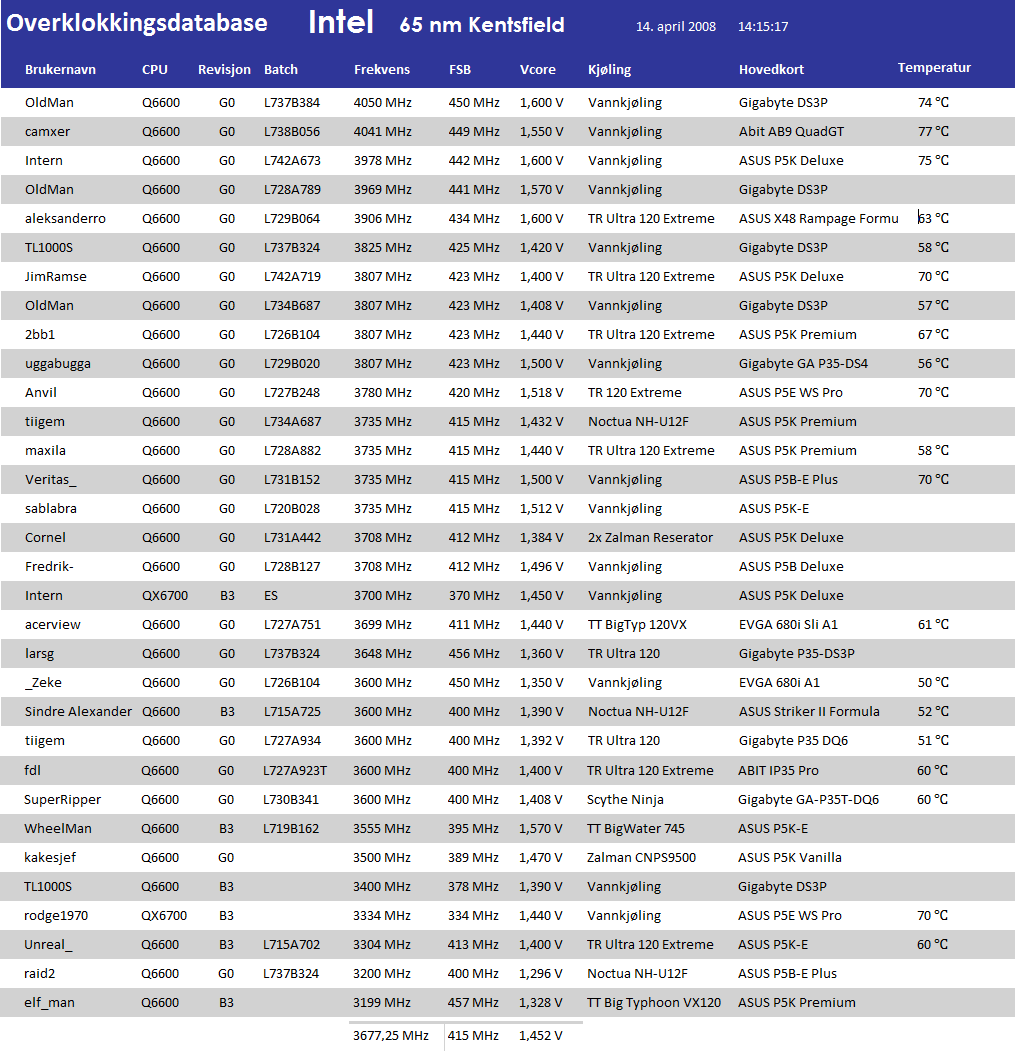
Task: Click the Temperatur column header
Action: [x=934, y=67]
